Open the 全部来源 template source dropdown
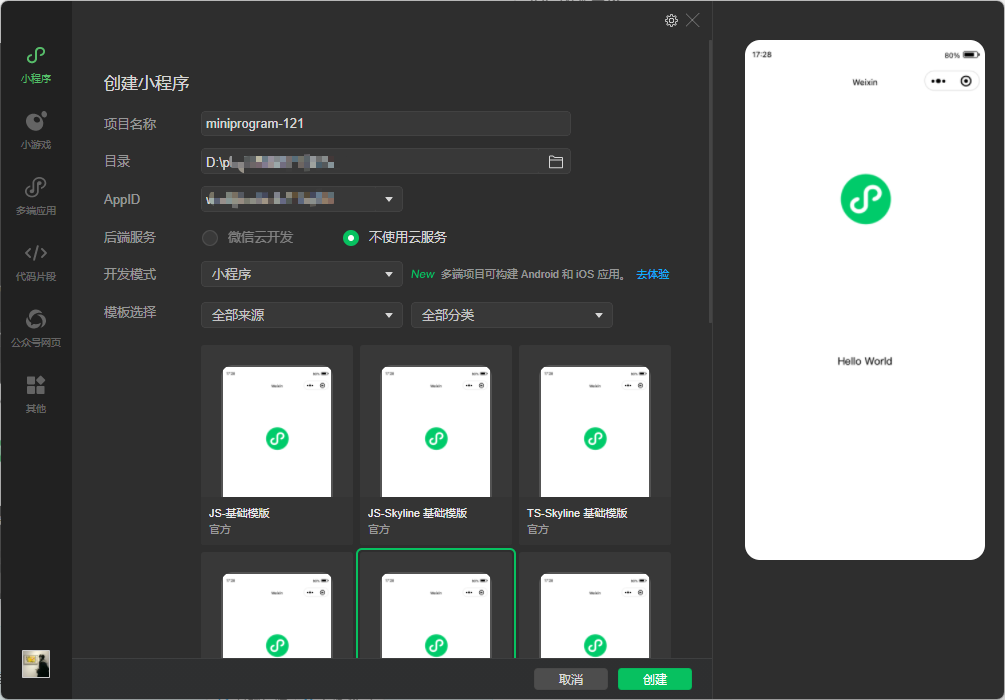The width and height of the screenshot is (1005, 700). (302, 315)
